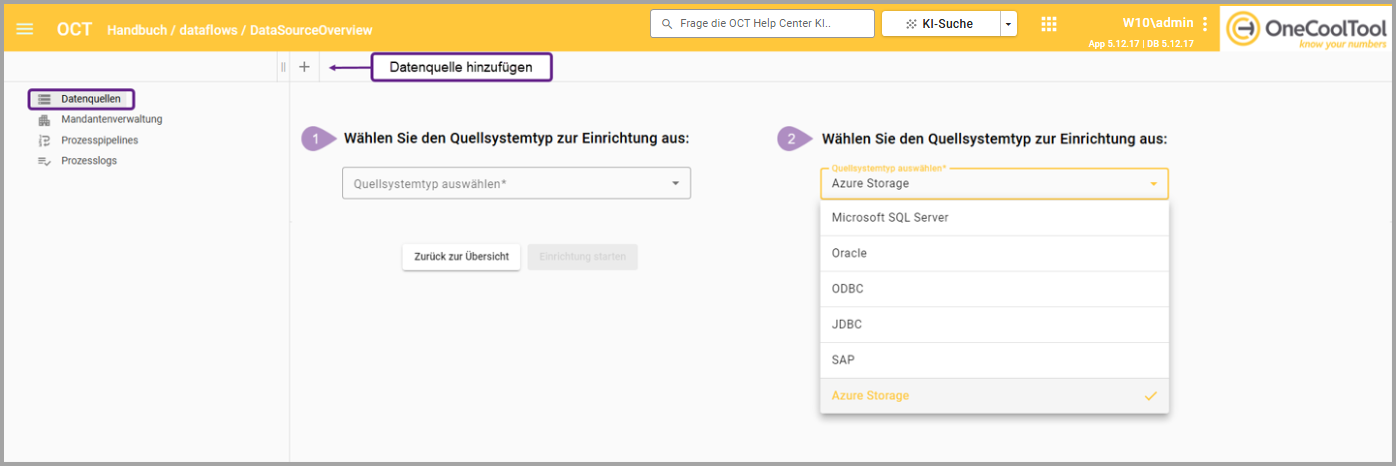This screenshot has width=1396, height=466.
Task: Click the Datenquellen list icon in sidebar
Action: click(x=44, y=99)
